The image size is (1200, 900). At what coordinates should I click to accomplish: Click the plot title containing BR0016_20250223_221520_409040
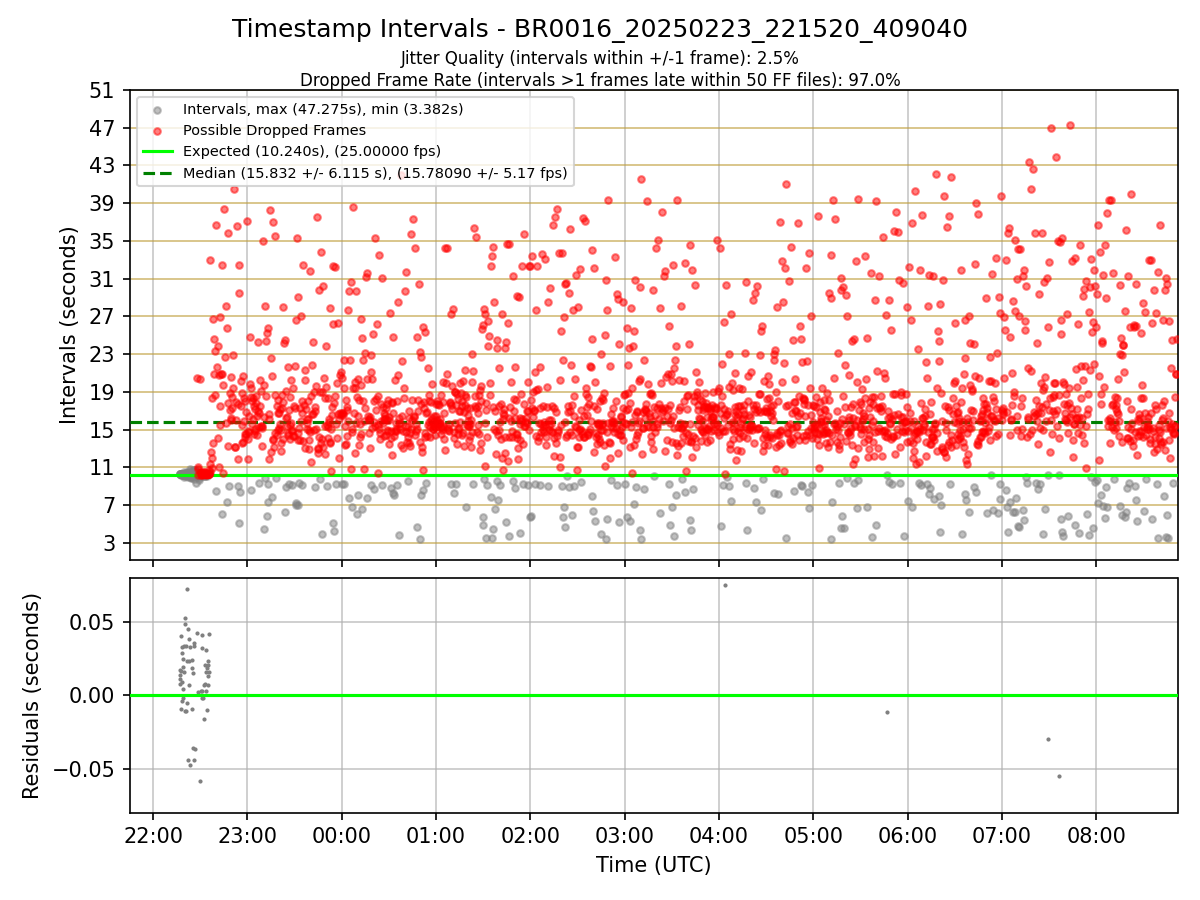coord(600,29)
